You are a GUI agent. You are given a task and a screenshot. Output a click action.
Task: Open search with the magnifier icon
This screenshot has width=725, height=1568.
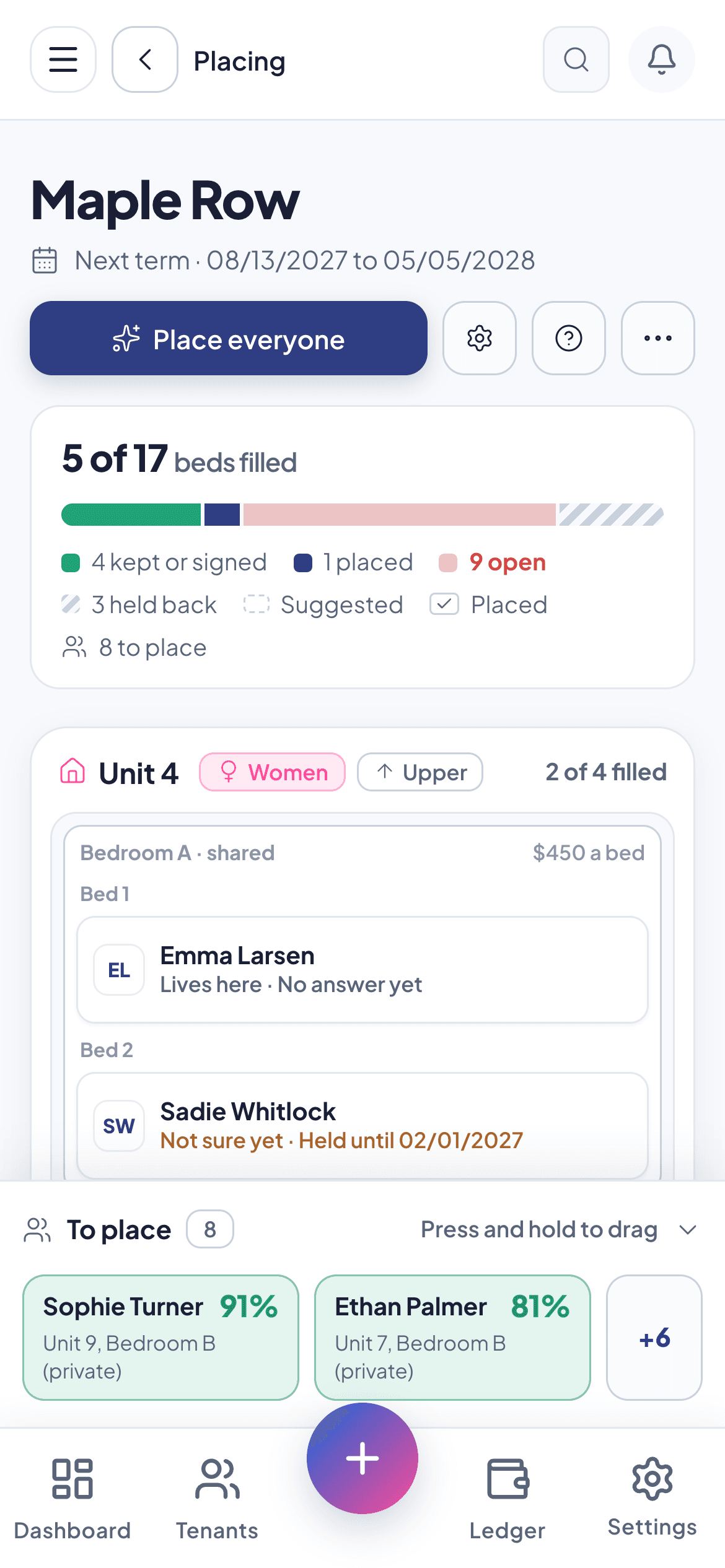click(576, 59)
